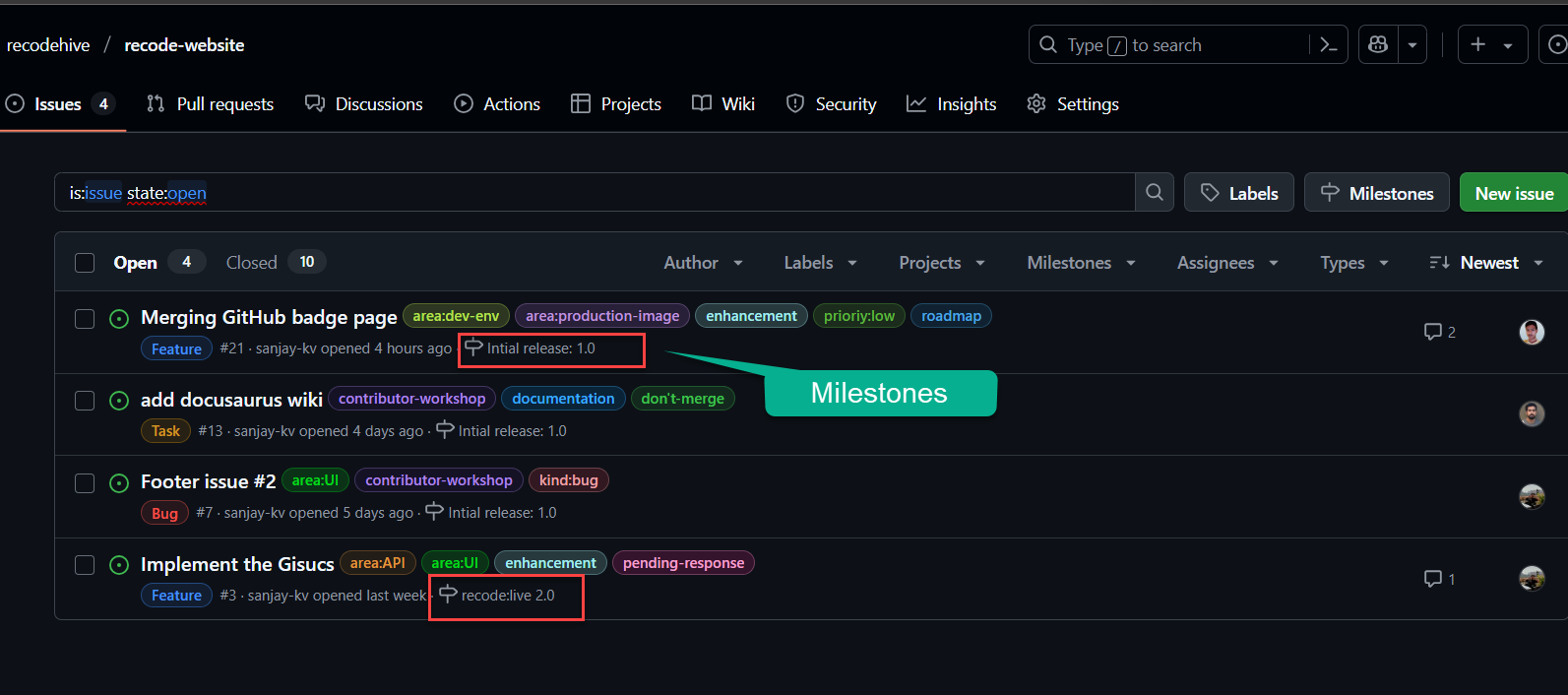The image size is (1568, 695).
Task: Open the recode-website repository link
Action: pyautogui.click(x=184, y=45)
